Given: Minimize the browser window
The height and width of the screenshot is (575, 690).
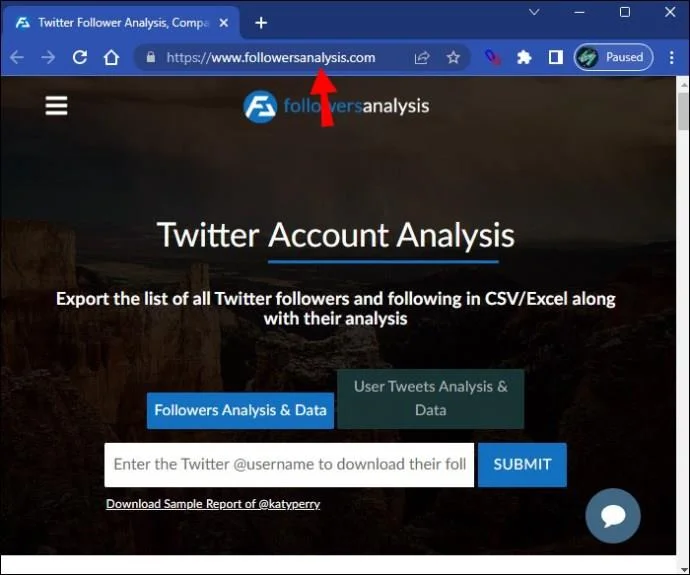Looking at the screenshot, I should [x=580, y=12].
